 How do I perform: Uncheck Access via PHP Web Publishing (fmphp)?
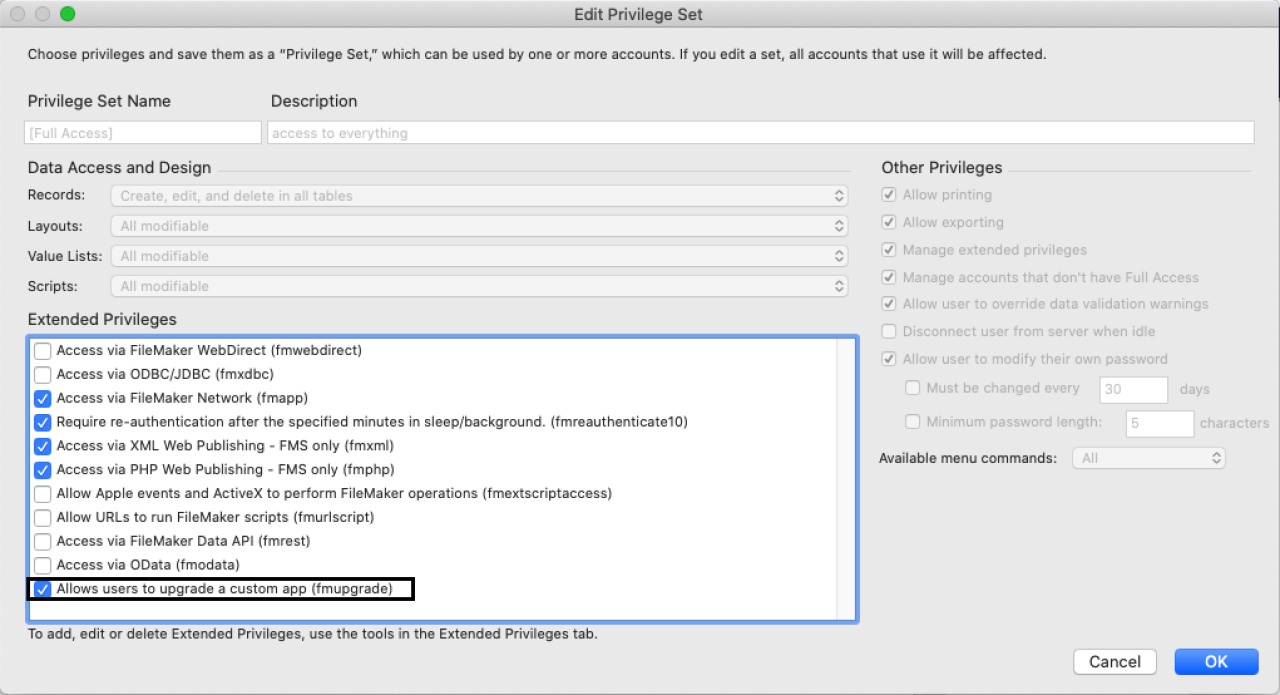43,470
